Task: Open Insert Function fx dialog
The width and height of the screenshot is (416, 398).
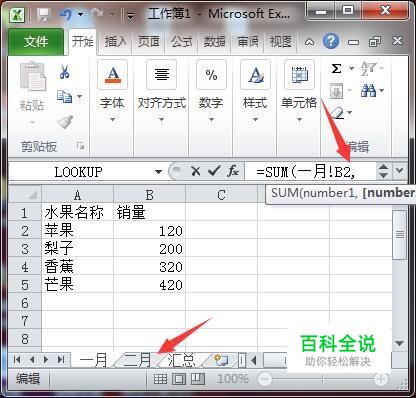Action: pos(233,171)
